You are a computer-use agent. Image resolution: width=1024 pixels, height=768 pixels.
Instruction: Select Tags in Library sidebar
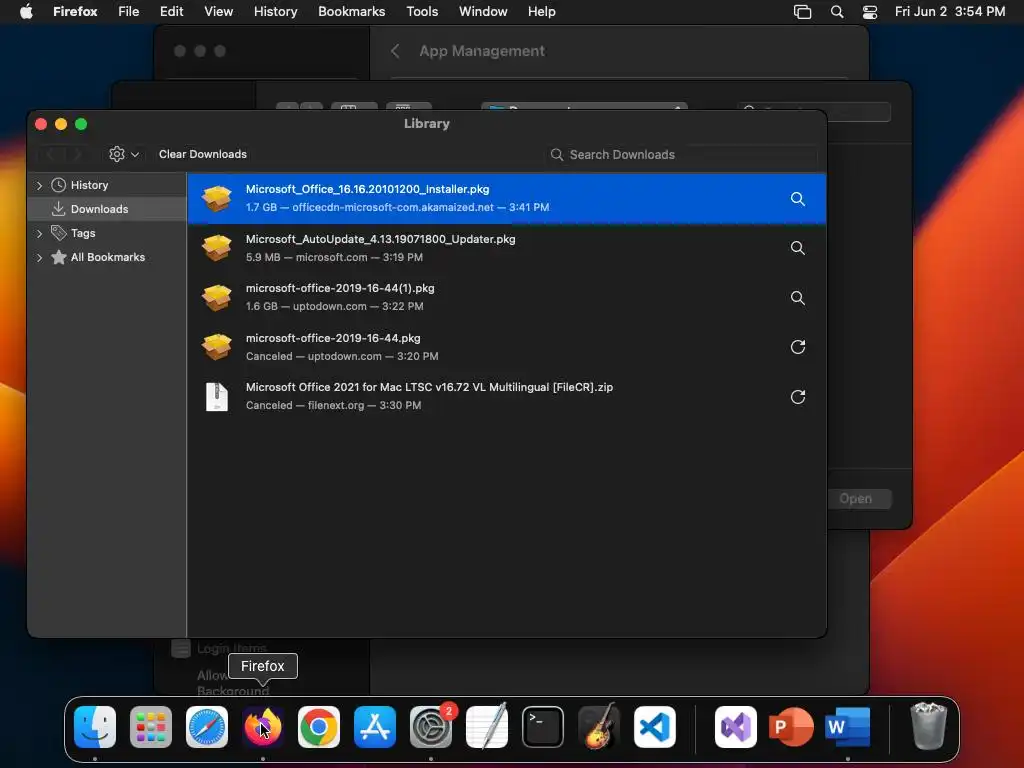(x=83, y=233)
